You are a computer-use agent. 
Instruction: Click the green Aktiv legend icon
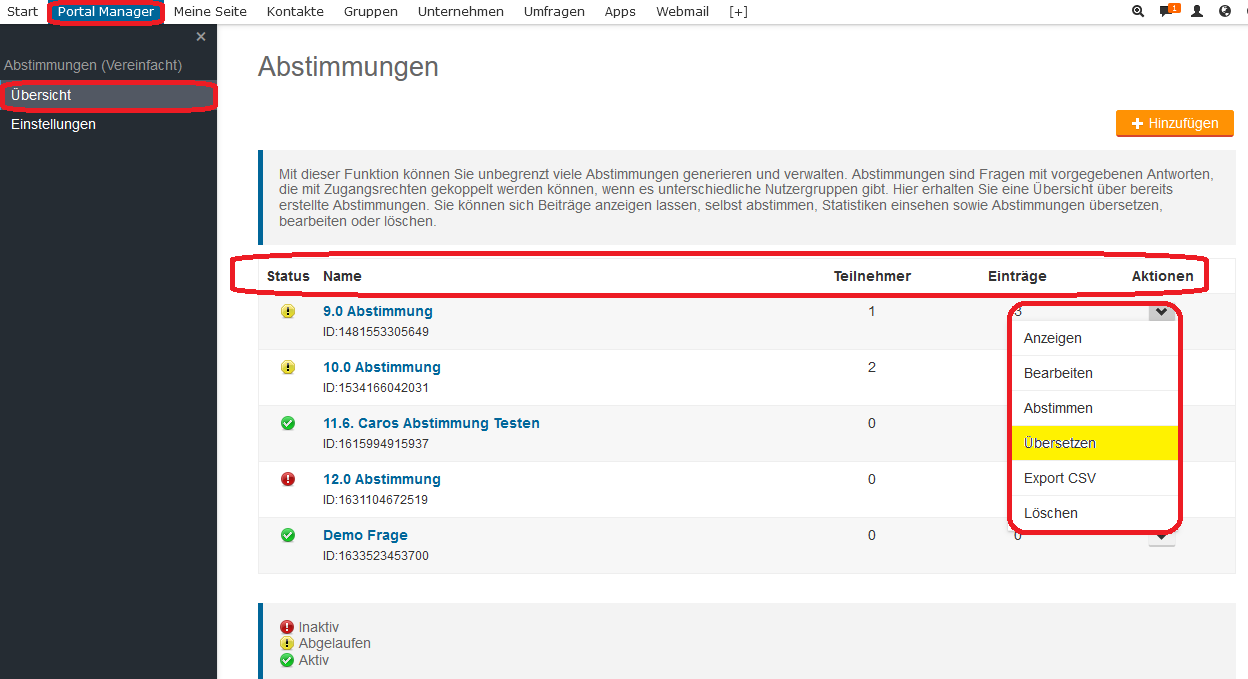[x=287, y=660]
